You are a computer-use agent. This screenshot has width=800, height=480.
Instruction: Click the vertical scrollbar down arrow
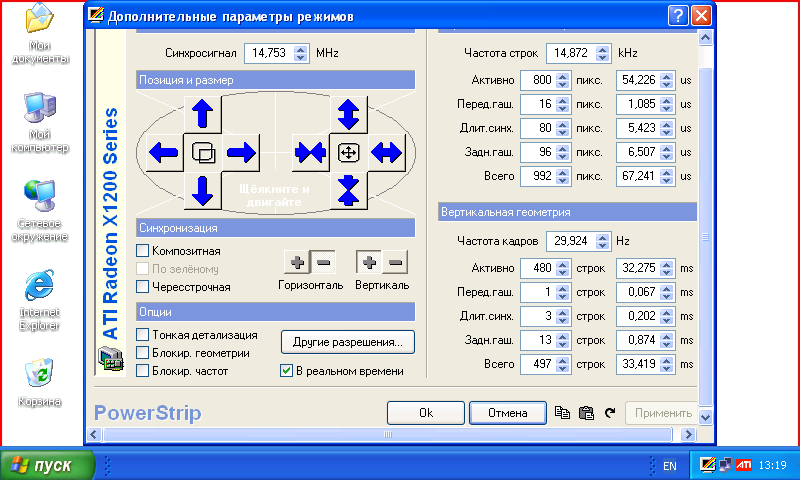click(x=707, y=417)
